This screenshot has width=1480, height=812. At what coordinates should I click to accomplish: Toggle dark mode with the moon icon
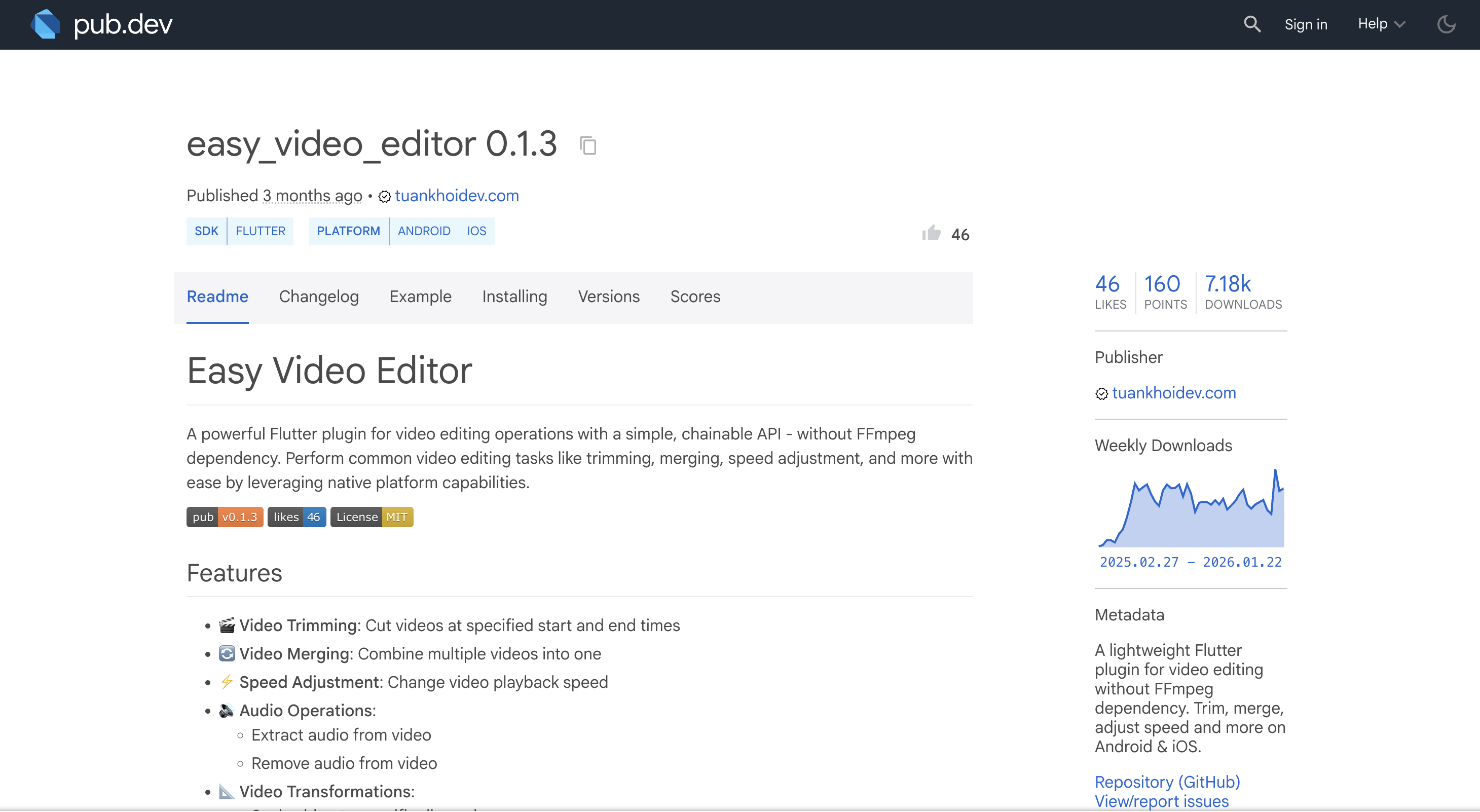click(x=1446, y=24)
